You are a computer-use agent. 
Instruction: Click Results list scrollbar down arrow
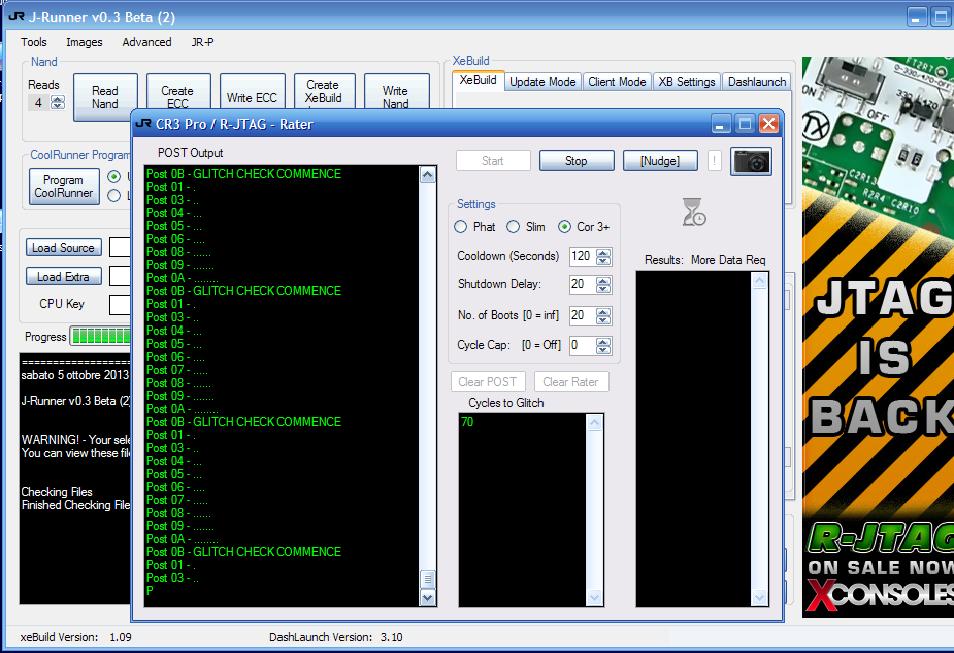(759, 598)
